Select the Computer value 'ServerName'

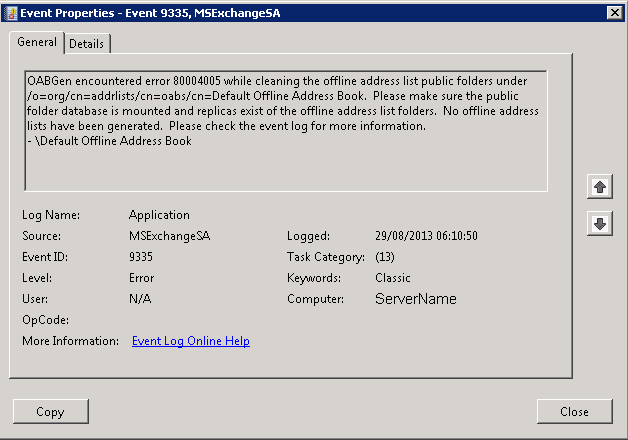416,299
